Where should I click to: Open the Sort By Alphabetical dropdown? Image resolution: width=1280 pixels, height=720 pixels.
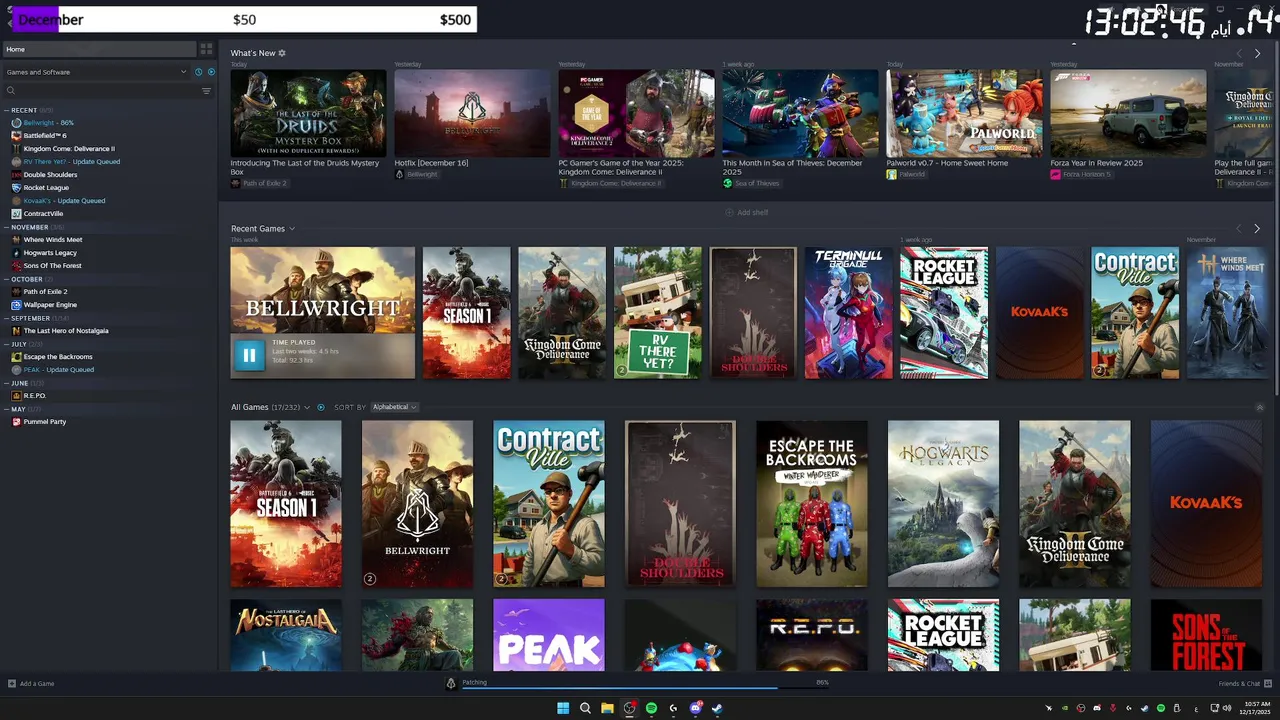(394, 407)
